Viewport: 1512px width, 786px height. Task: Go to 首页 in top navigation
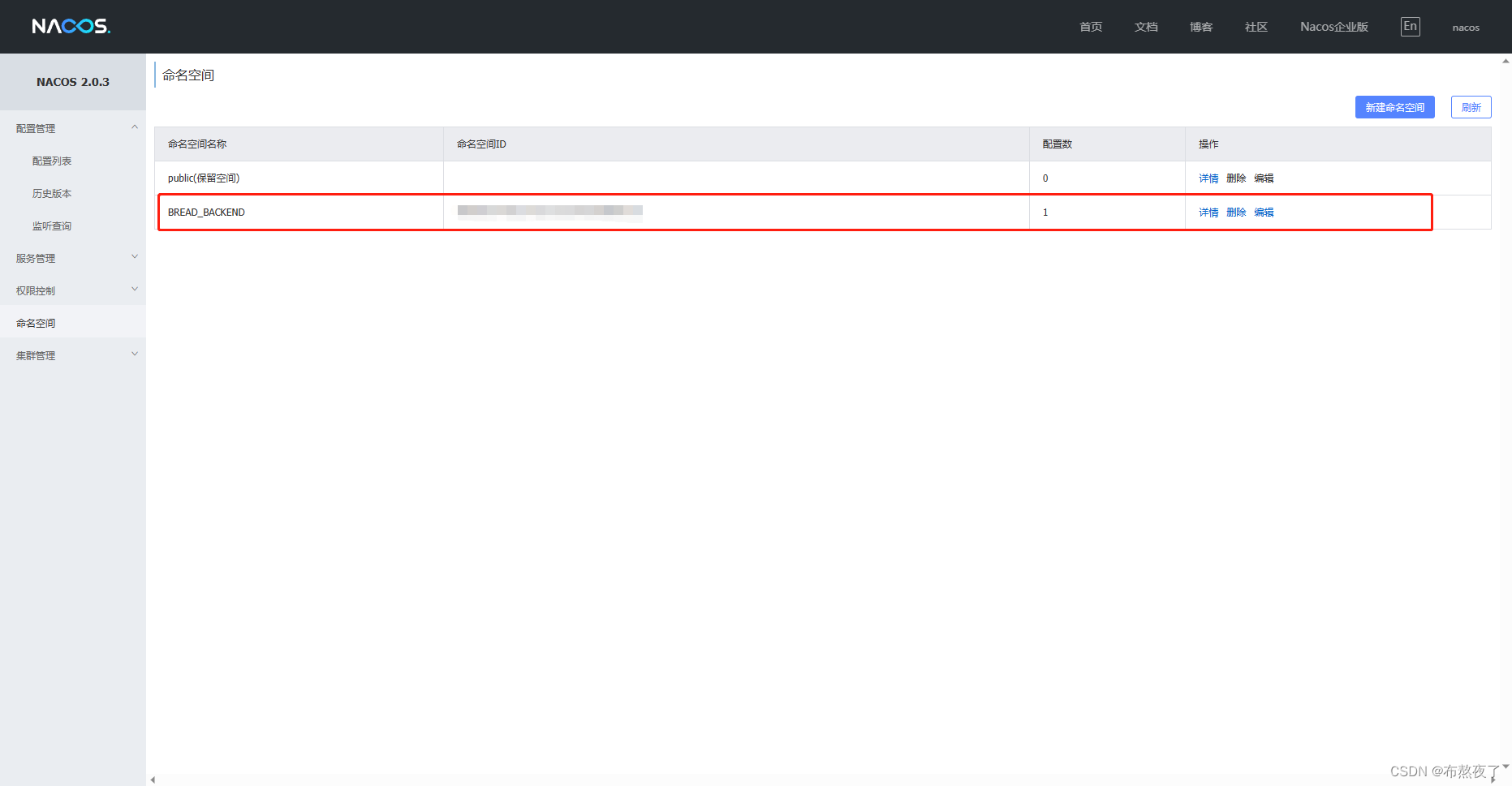(x=1091, y=27)
